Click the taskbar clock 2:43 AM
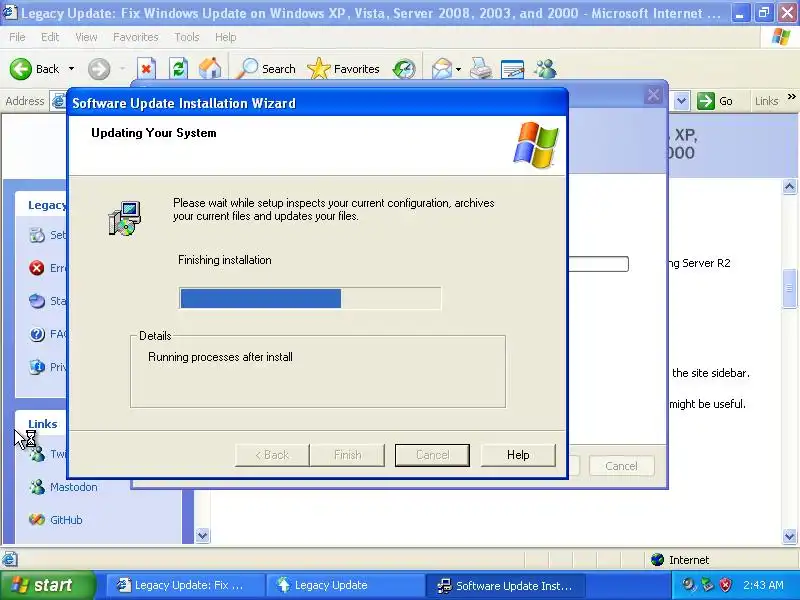The image size is (800, 600). (763, 585)
